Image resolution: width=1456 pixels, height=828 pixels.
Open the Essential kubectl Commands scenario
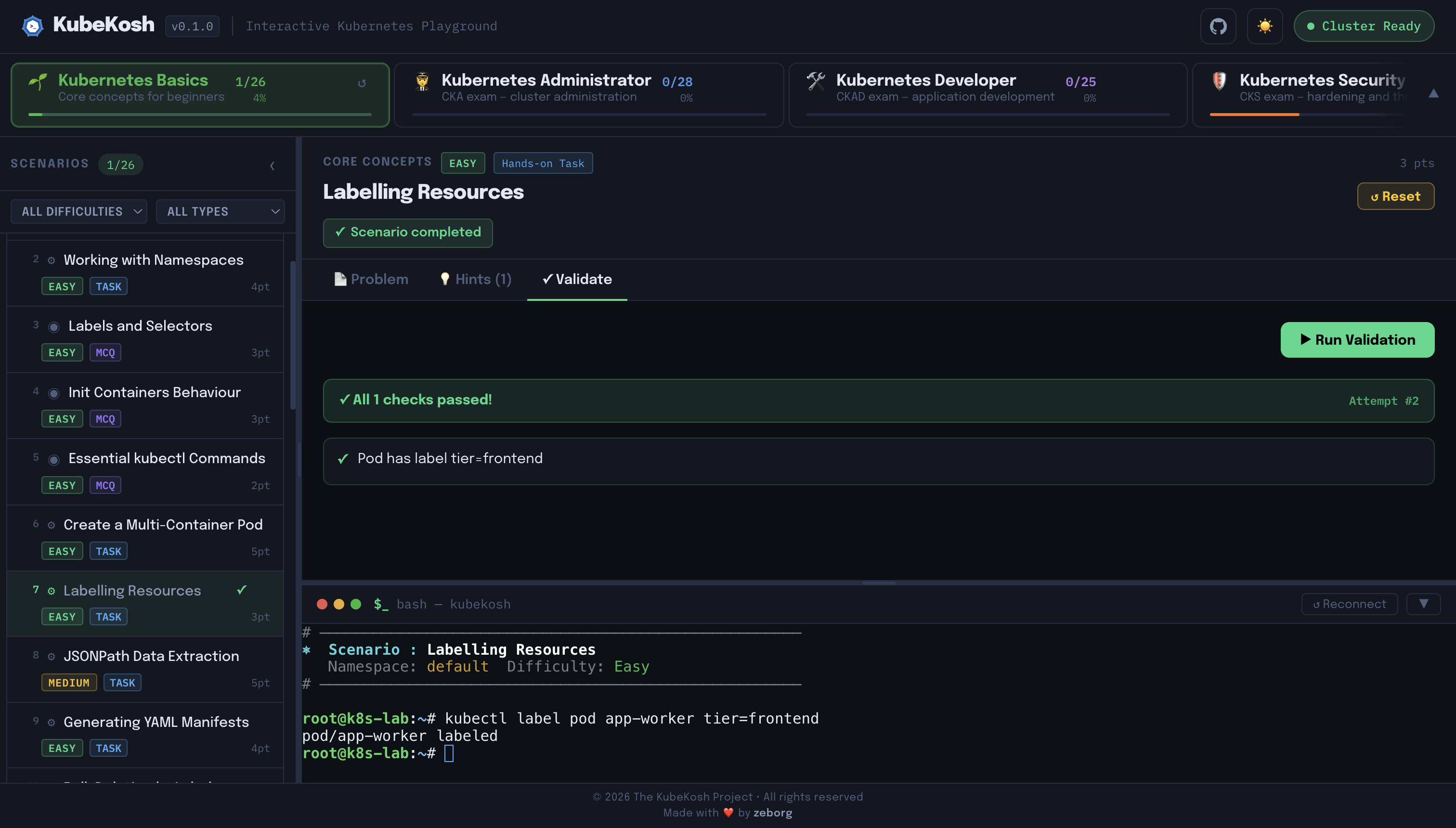point(145,471)
